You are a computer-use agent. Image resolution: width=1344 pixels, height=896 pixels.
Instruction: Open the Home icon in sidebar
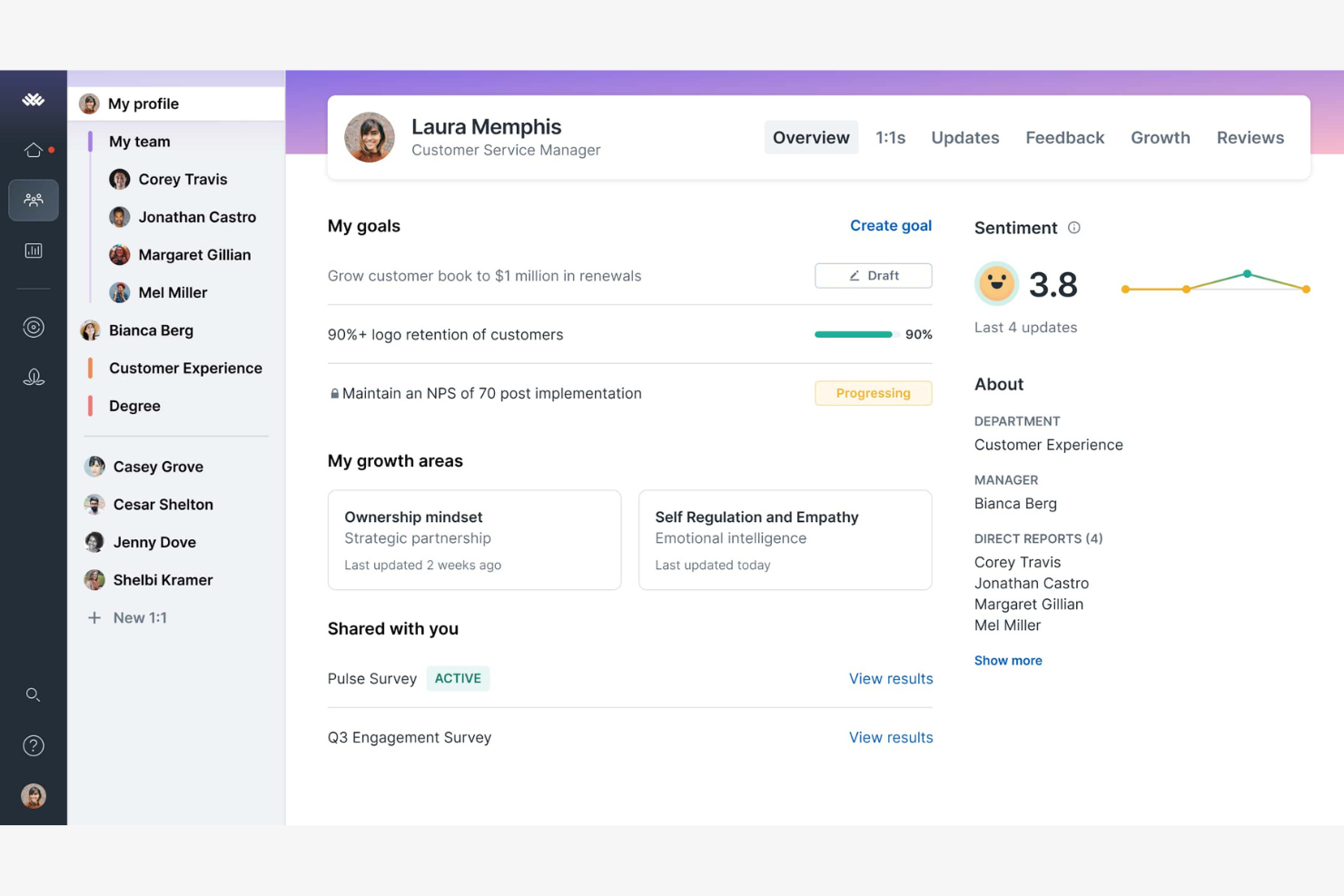click(34, 150)
